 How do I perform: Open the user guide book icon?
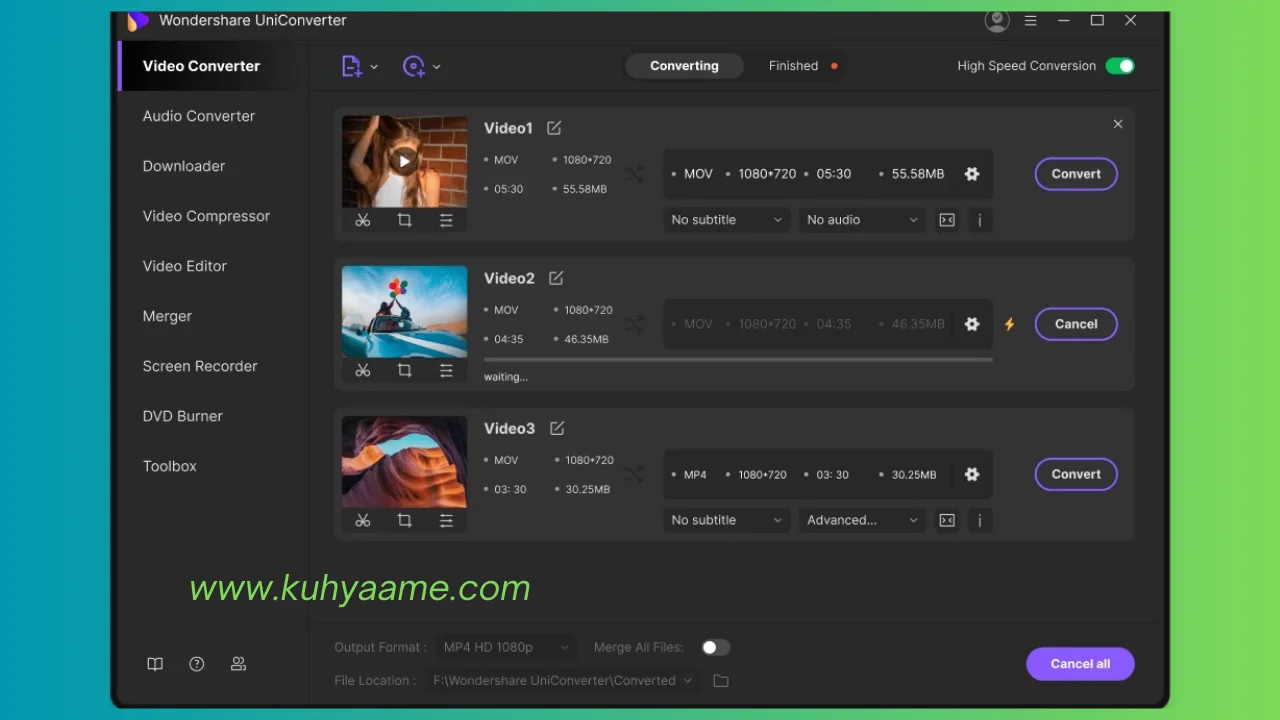[155, 664]
